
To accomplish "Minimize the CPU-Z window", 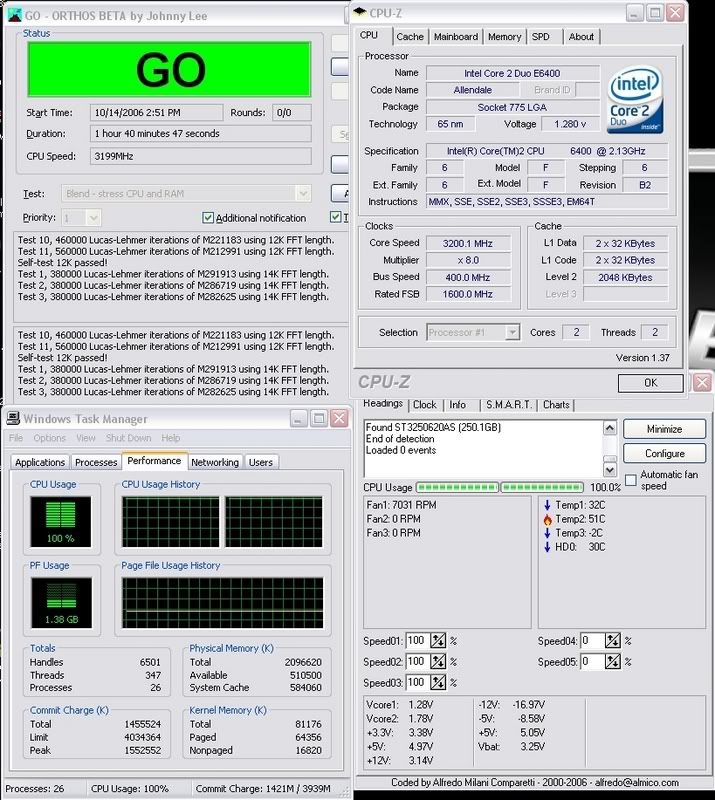I will pyautogui.click(x=634, y=13).
